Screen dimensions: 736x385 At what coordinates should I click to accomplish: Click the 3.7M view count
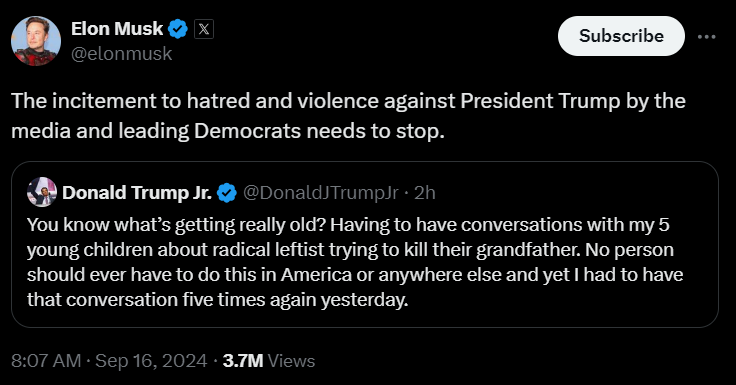tap(243, 361)
